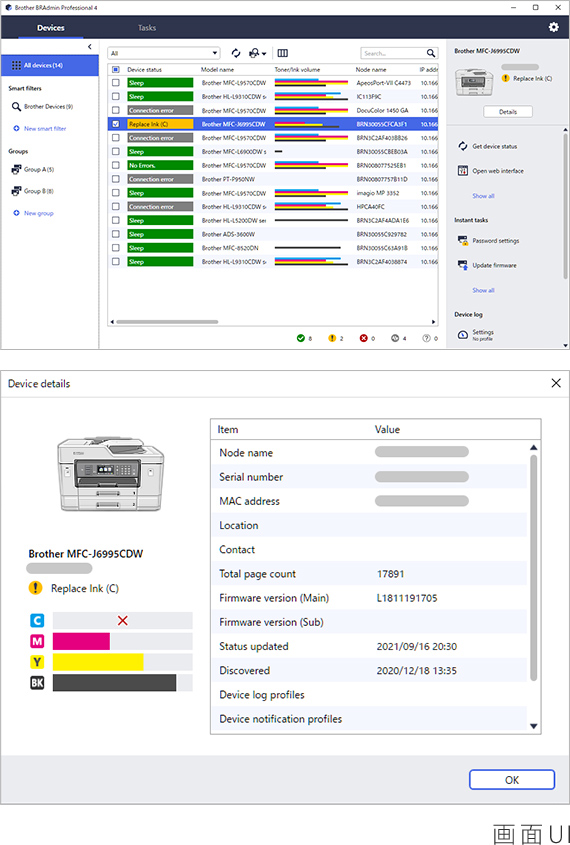Screen dimensions: 570x845
Task: Click the magenta M ink icon
Action: click(x=37, y=641)
